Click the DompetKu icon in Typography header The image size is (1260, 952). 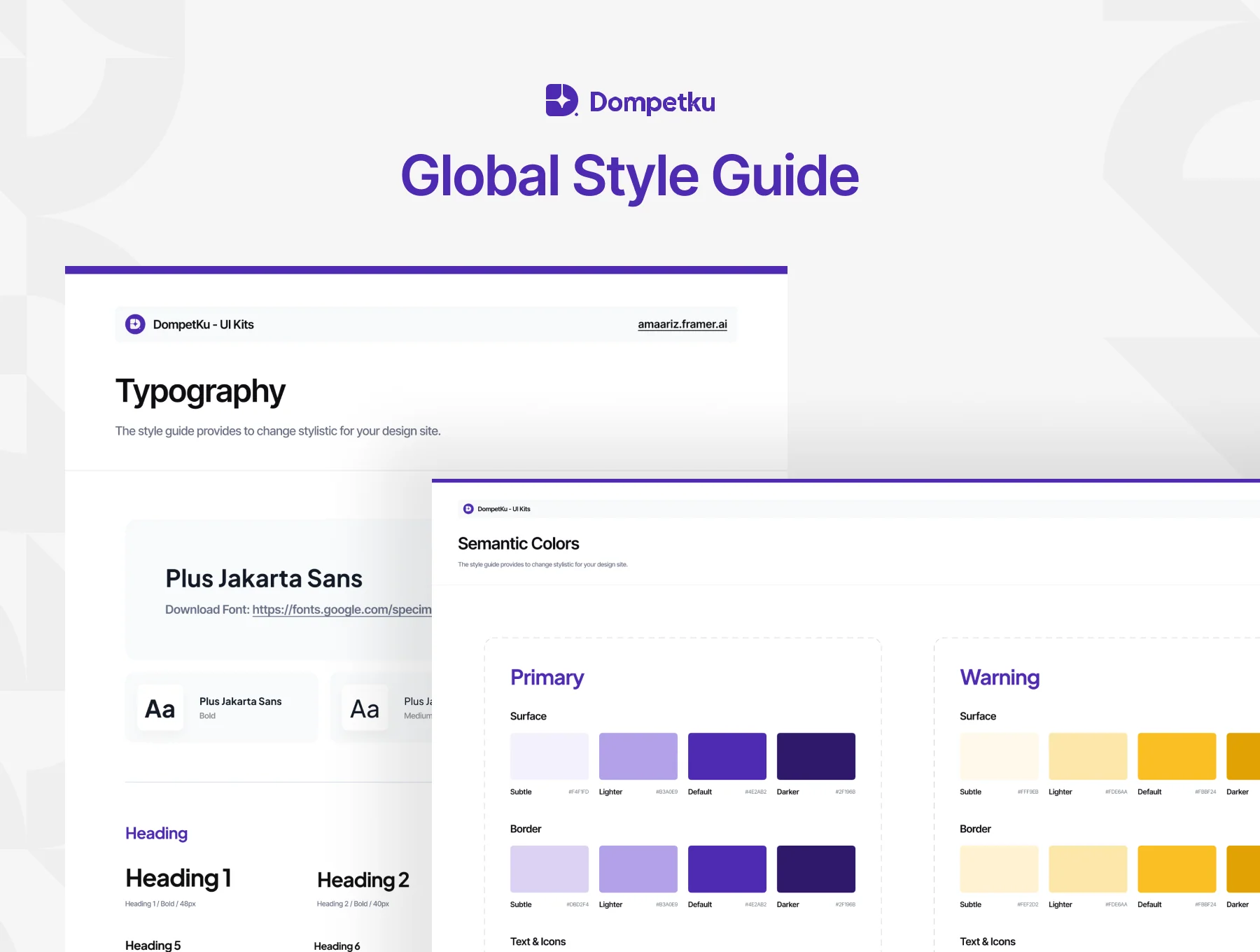coord(135,324)
